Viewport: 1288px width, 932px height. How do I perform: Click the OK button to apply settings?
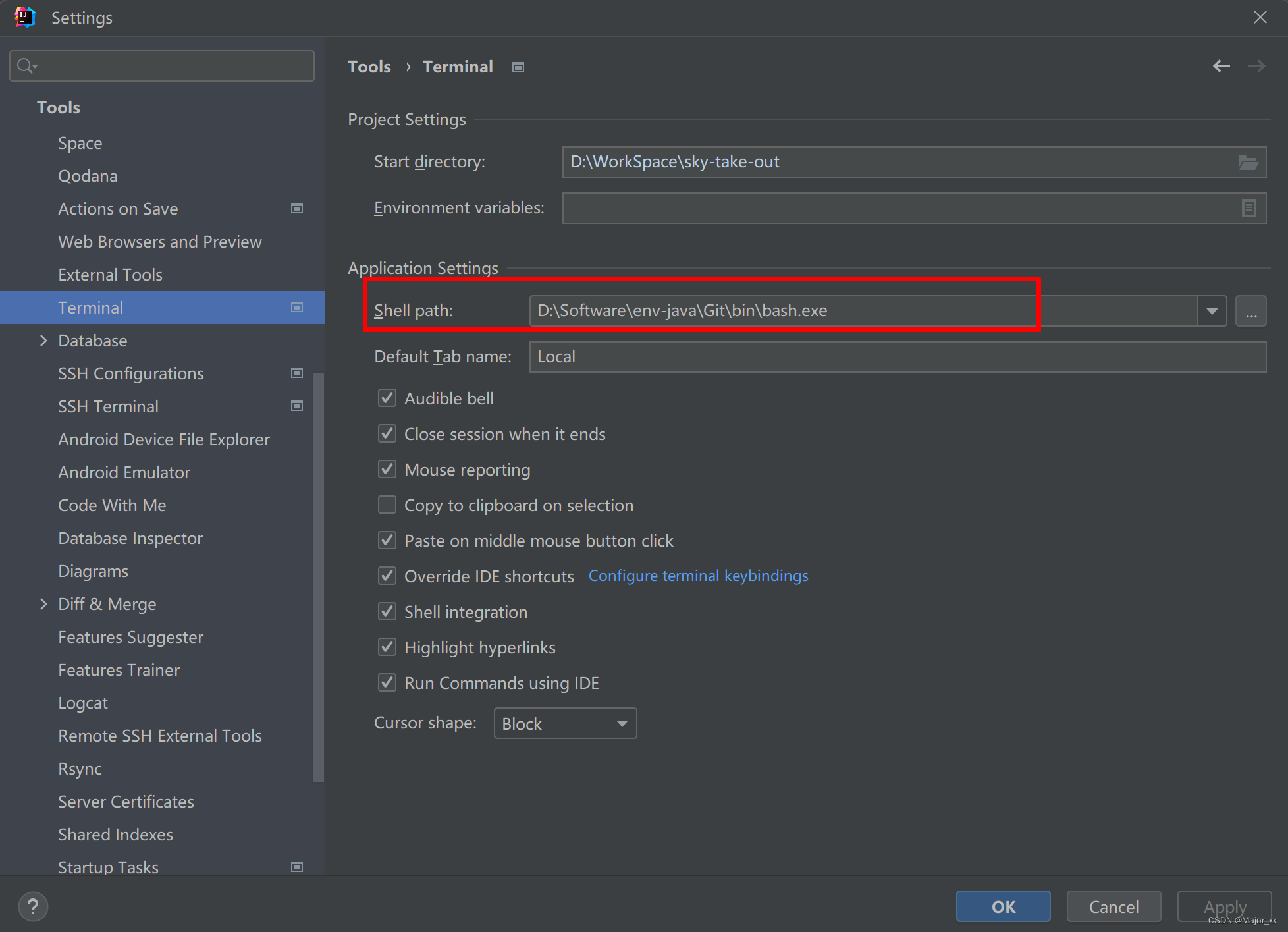coord(1002,906)
